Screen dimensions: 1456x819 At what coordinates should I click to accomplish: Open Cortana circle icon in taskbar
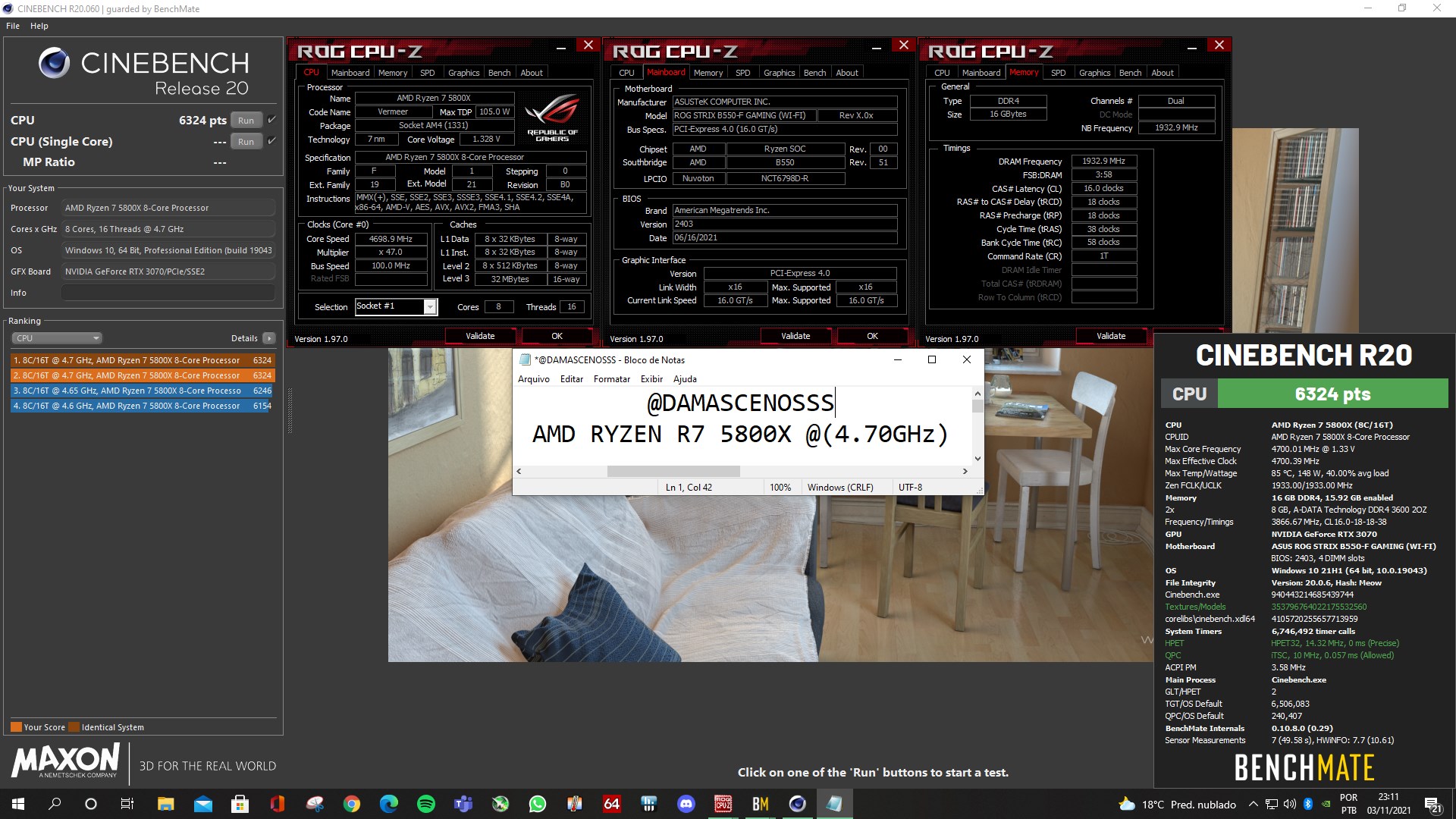pyautogui.click(x=91, y=804)
